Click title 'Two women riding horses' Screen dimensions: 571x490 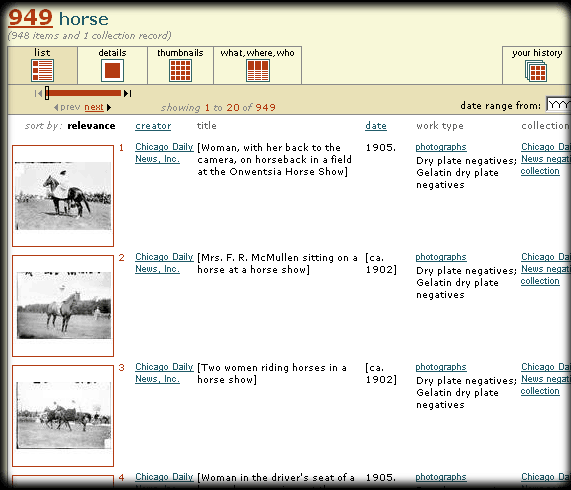[x=272, y=374]
